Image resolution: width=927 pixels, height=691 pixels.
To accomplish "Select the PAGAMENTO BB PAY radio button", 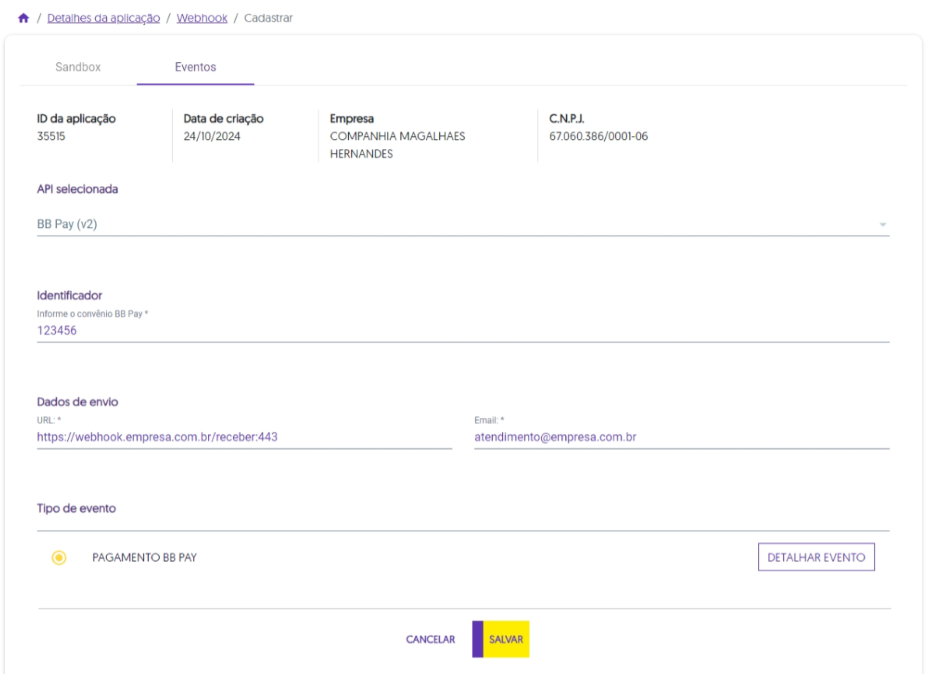I will click(59, 557).
